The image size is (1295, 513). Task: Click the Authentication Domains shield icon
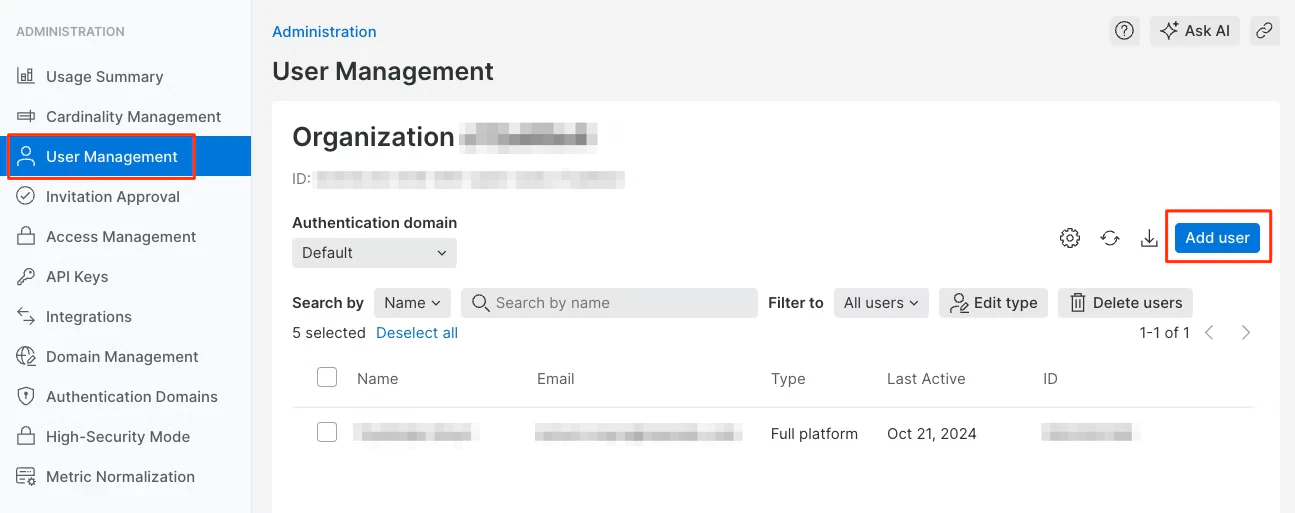pos(26,396)
